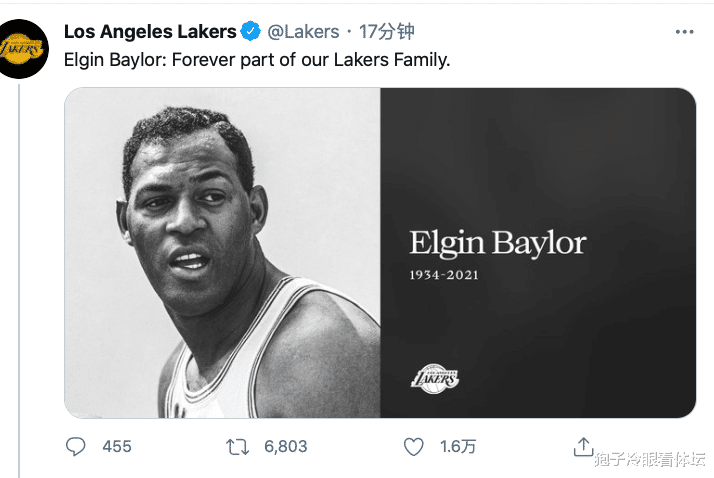Click the blue verified badge
This screenshot has height=478, width=714.
pyautogui.click(x=253, y=32)
